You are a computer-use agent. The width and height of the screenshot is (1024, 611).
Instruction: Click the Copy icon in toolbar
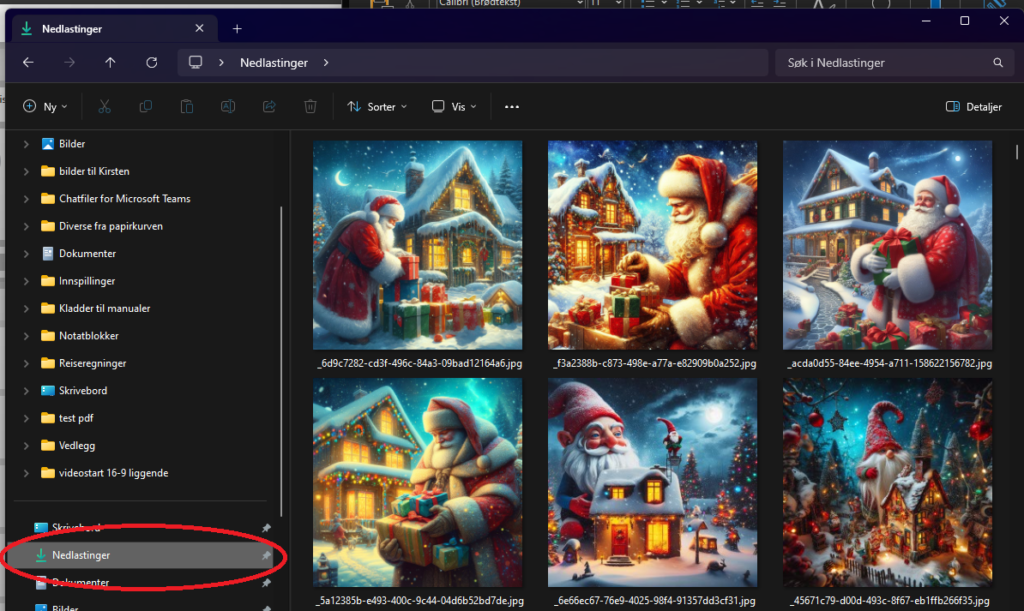146,107
